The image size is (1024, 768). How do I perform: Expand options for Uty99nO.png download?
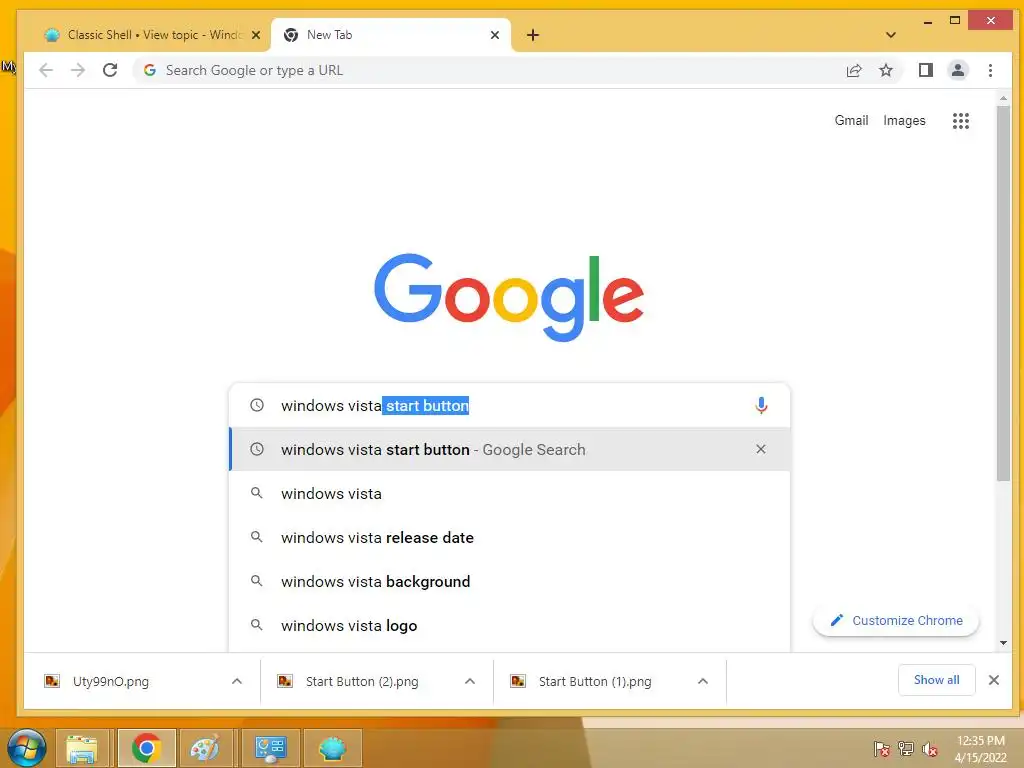(237, 681)
